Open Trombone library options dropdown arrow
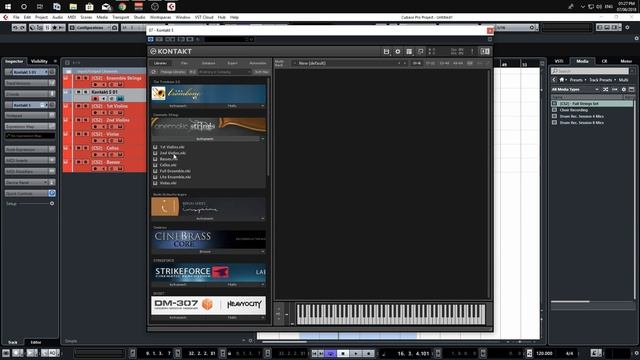 (262, 106)
